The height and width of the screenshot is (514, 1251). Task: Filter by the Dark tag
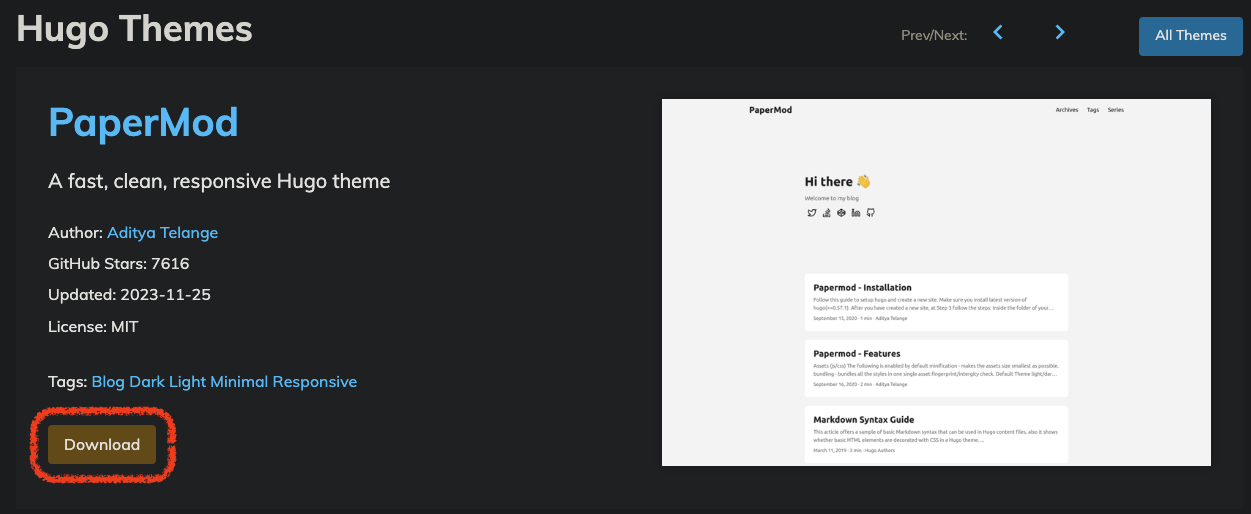tap(147, 382)
